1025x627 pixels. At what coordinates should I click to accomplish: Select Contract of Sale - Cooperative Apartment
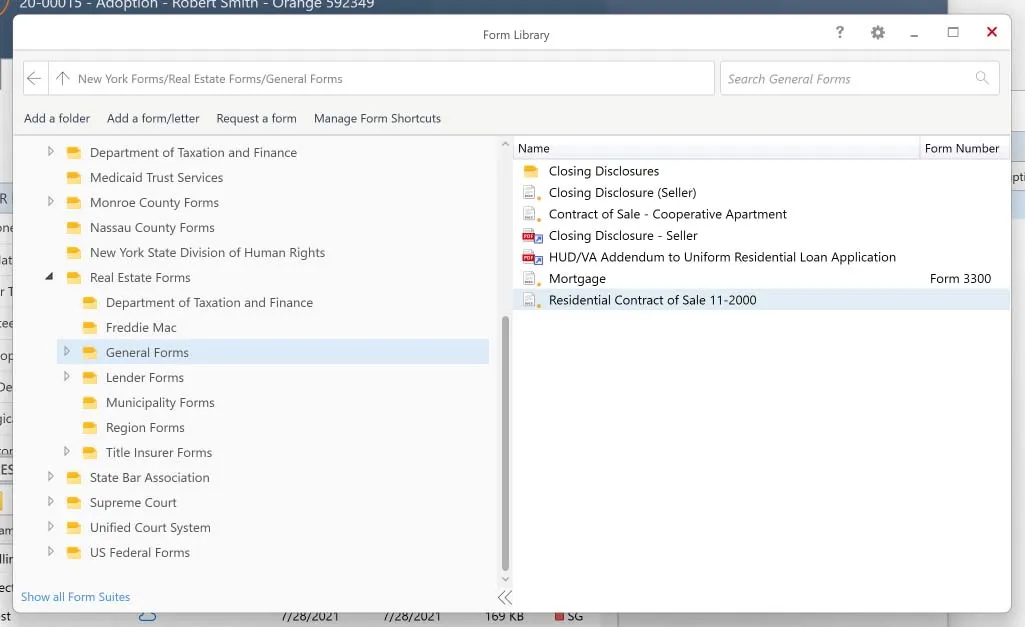point(667,214)
